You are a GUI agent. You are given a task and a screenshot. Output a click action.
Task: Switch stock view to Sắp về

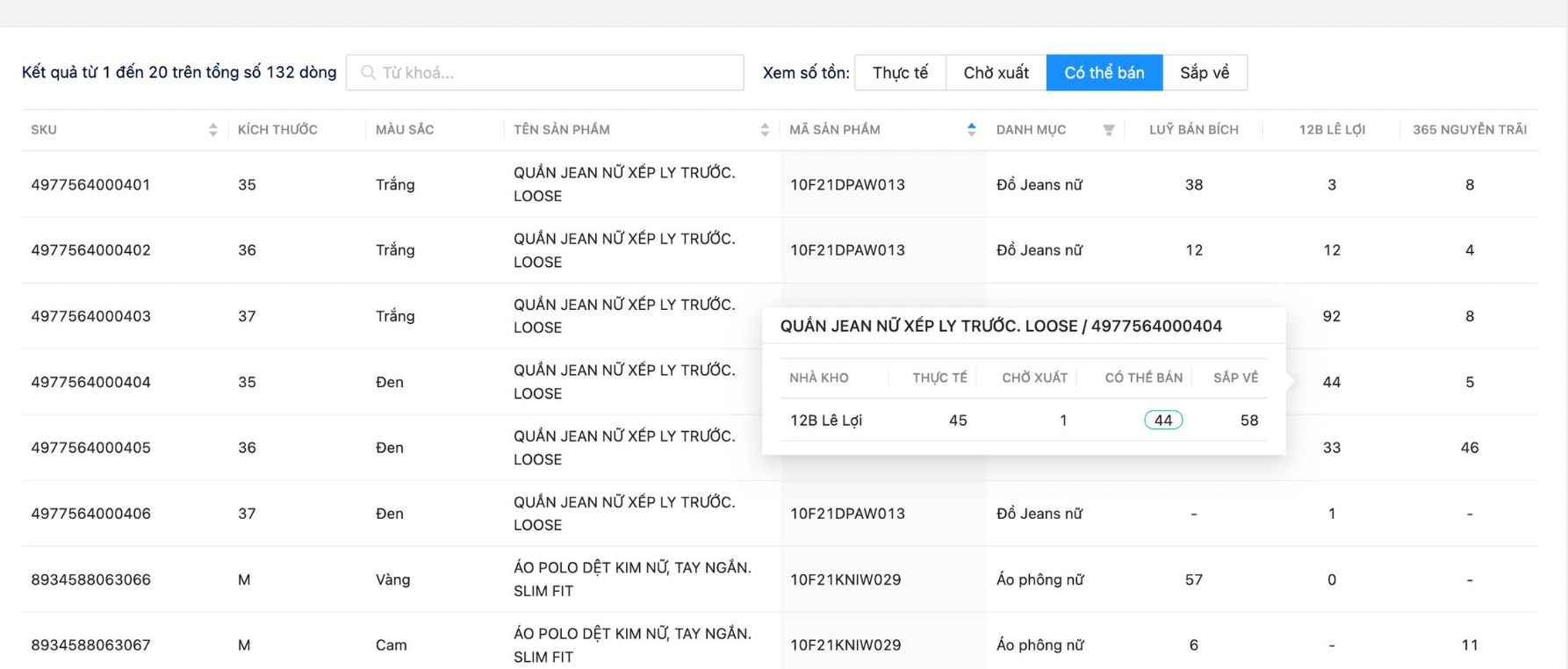pyautogui.click(x=1204, y=73)
